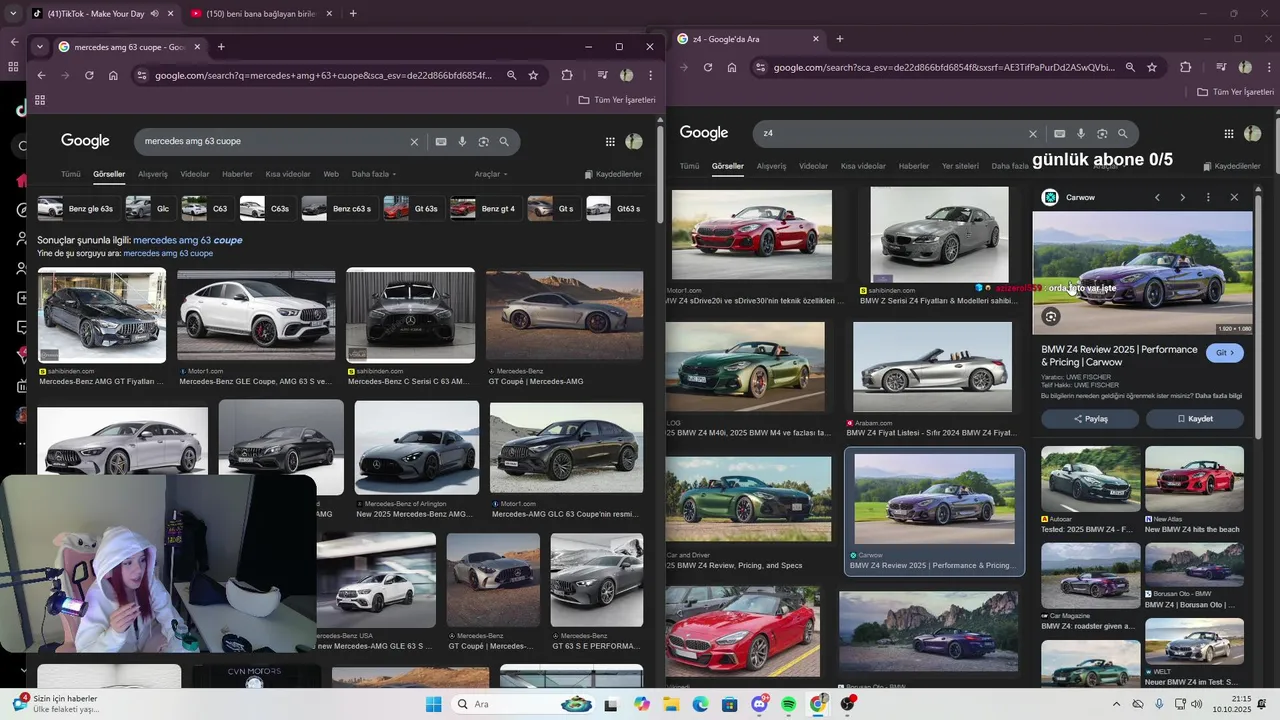Click the microphone voice search icon in the mercedes search box
This screenshot has height=720, width=1280.
462,142
